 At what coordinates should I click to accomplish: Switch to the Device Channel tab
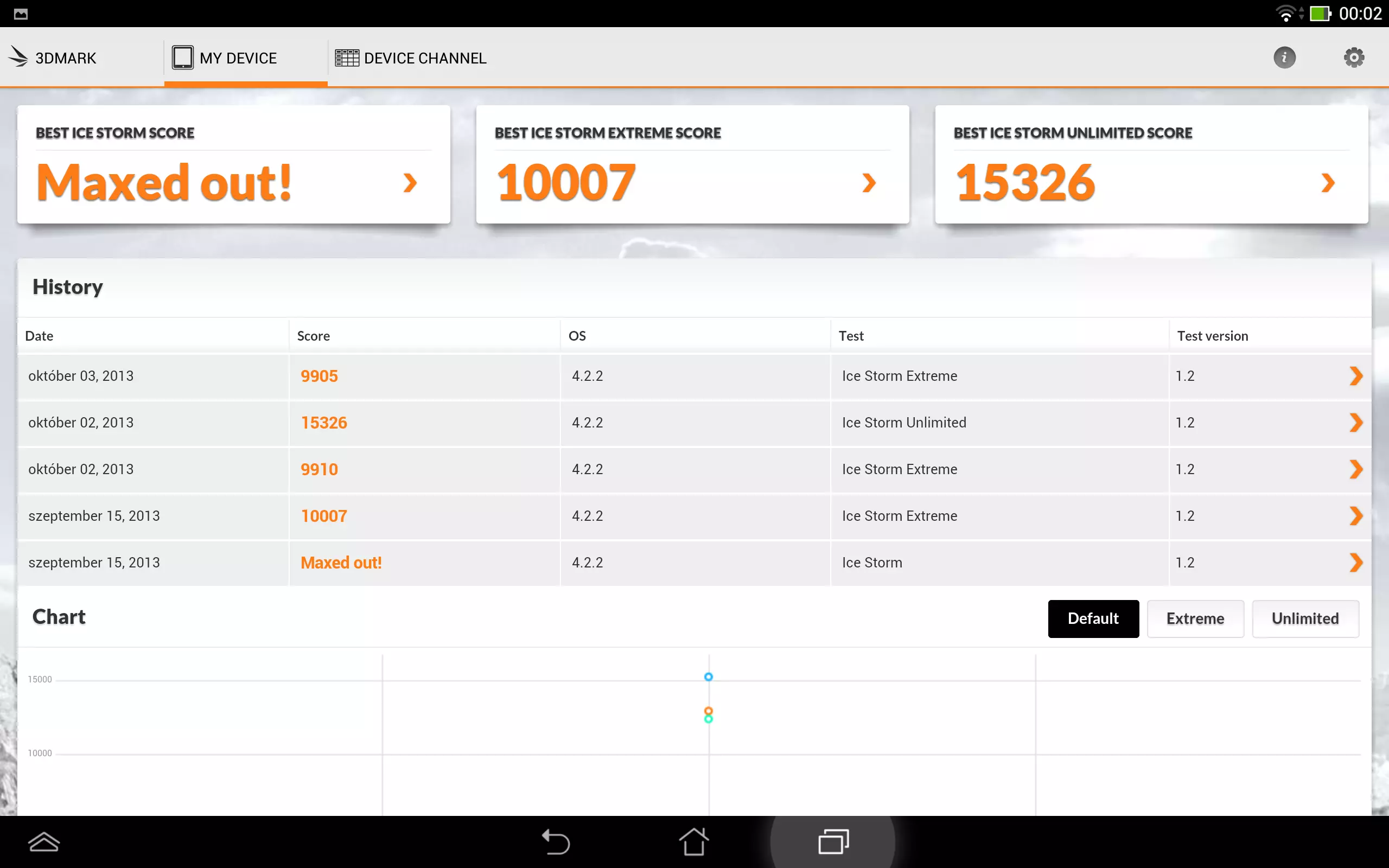point(411,58)
